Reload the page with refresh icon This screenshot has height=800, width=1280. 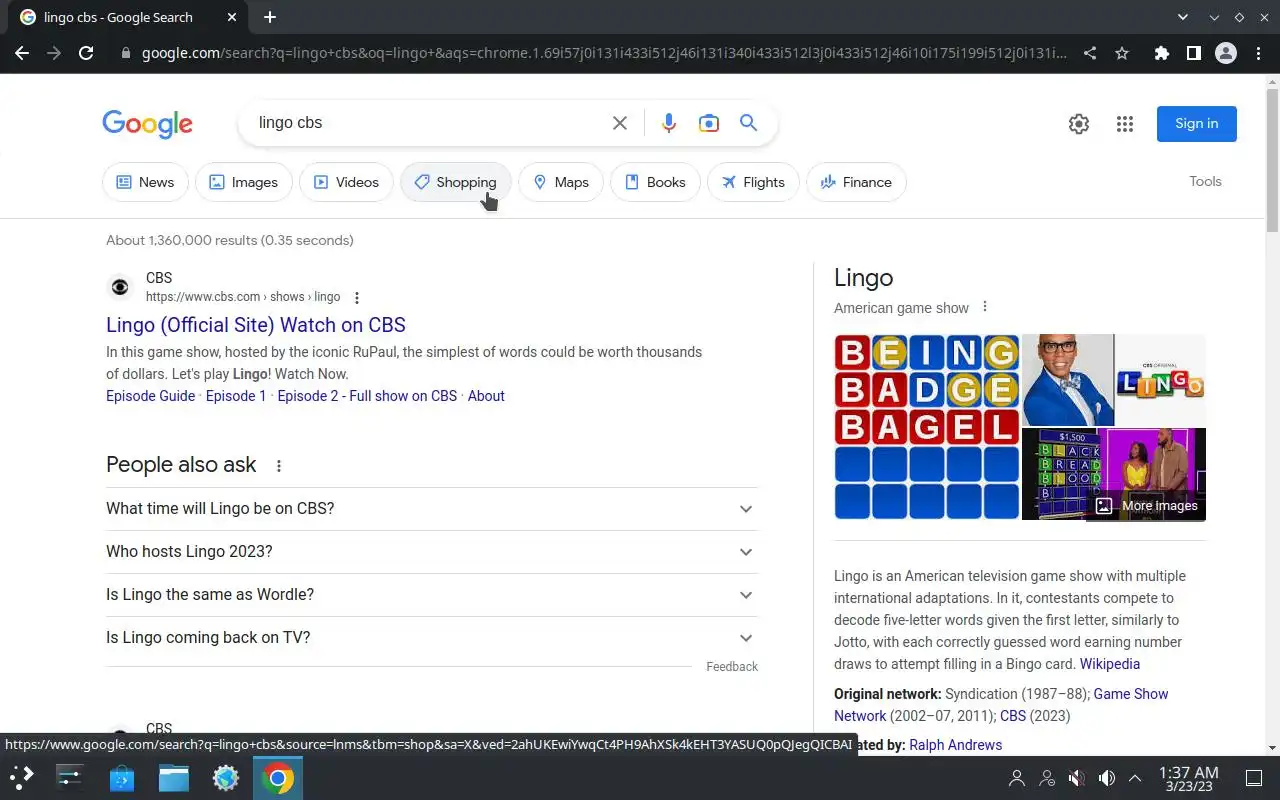pos(86,53)
